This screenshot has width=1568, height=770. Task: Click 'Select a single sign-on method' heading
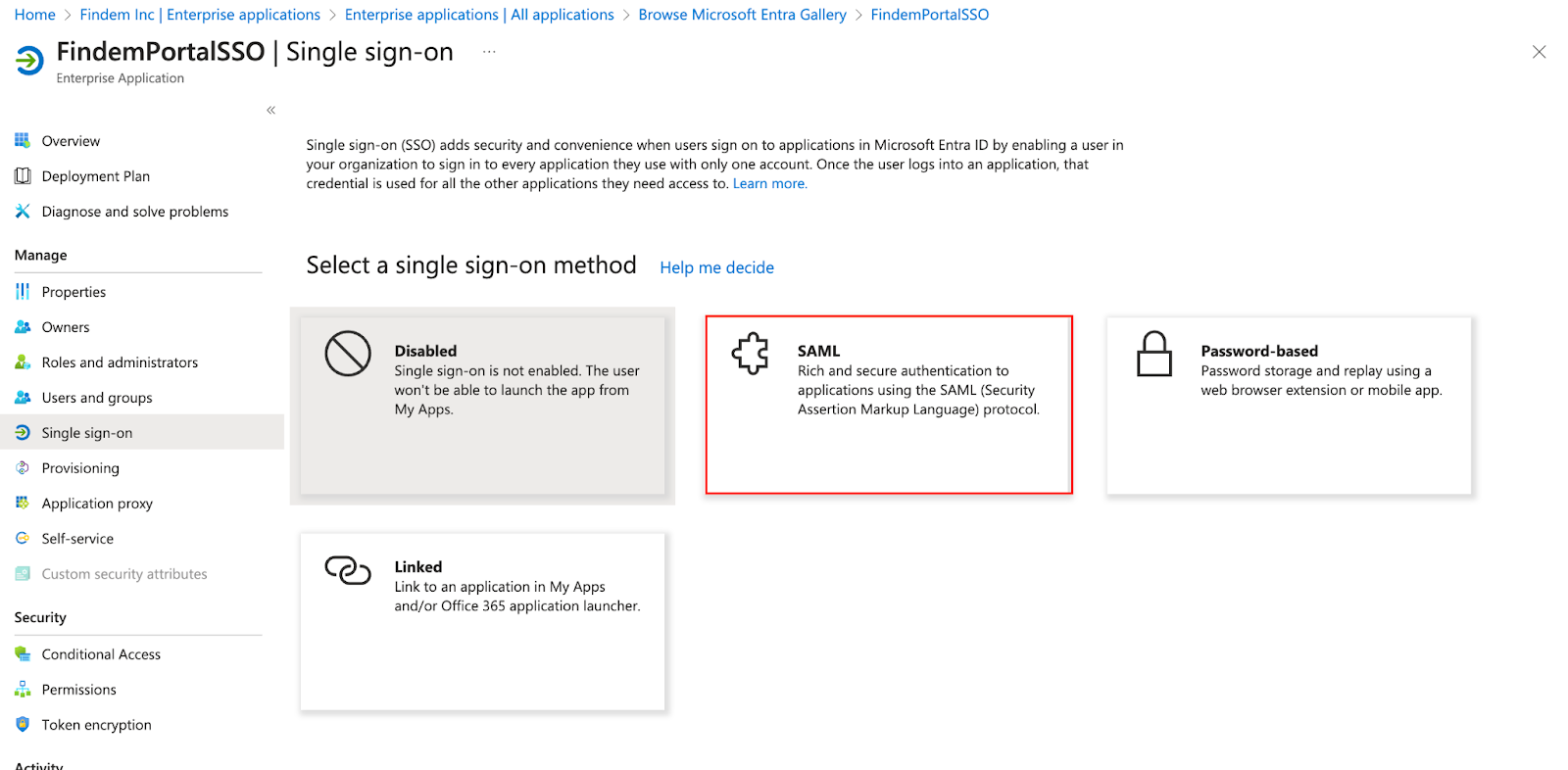tap(471, 265)
